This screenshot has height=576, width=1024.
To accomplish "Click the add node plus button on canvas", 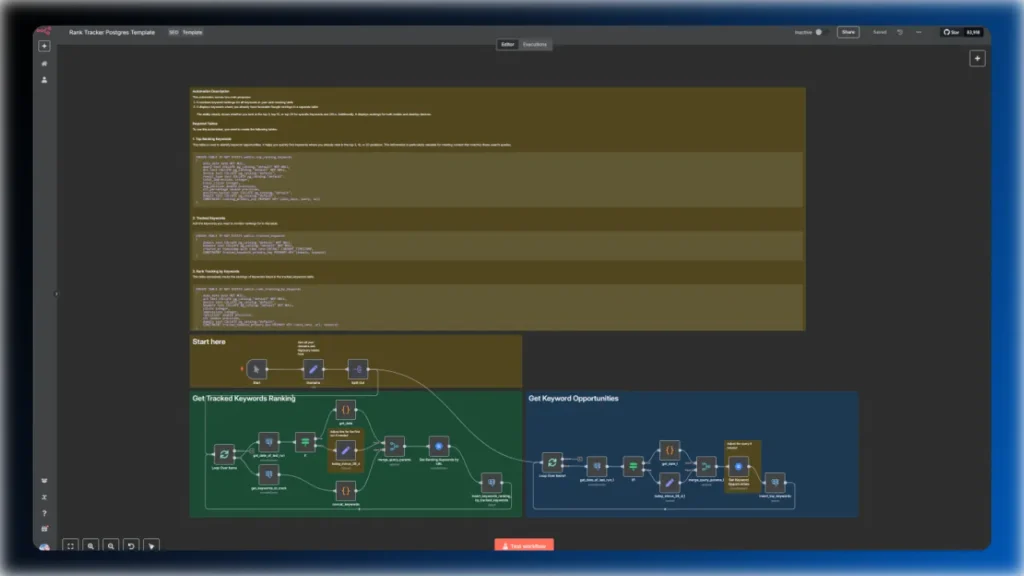I will click(977, 59).
